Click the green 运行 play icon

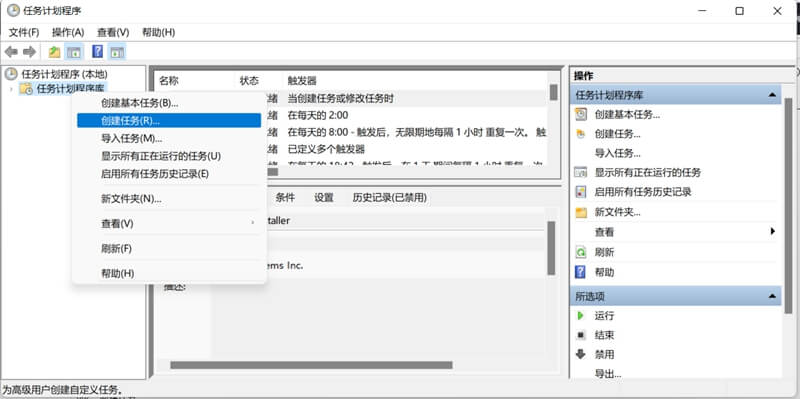click(581, 316)
